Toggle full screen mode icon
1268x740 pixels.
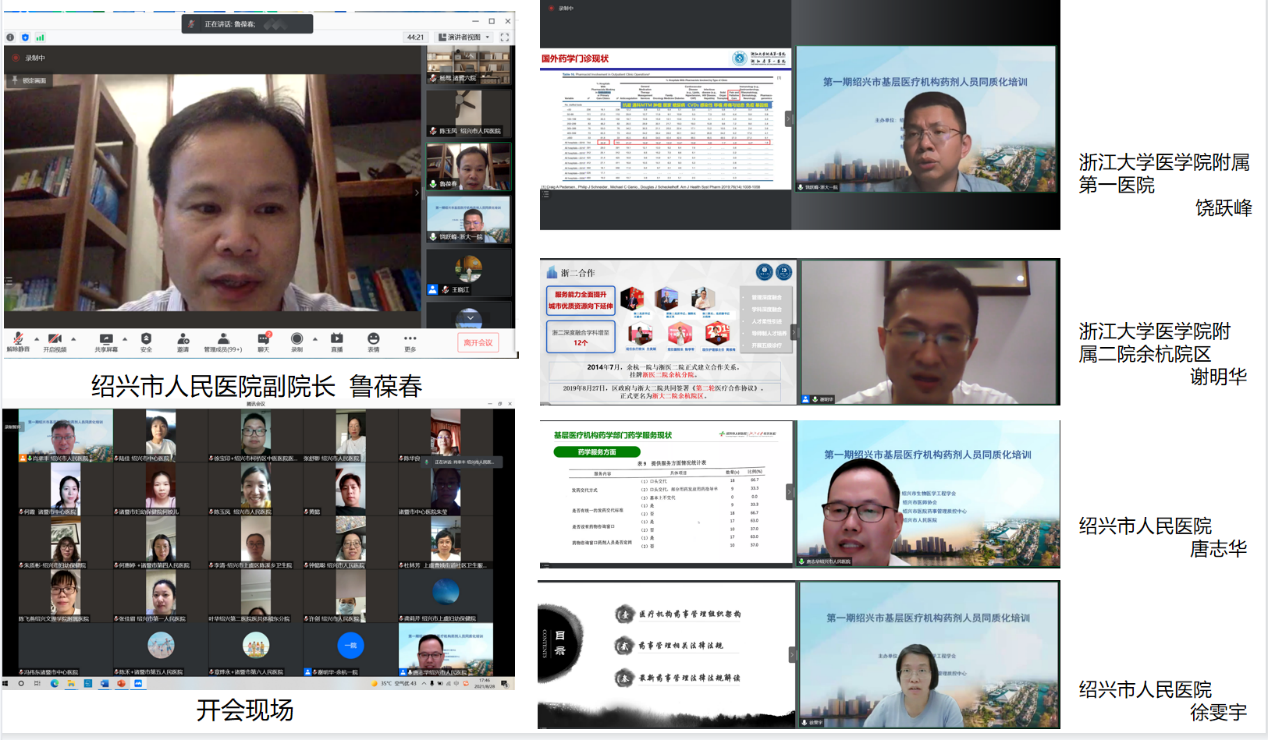505,37
